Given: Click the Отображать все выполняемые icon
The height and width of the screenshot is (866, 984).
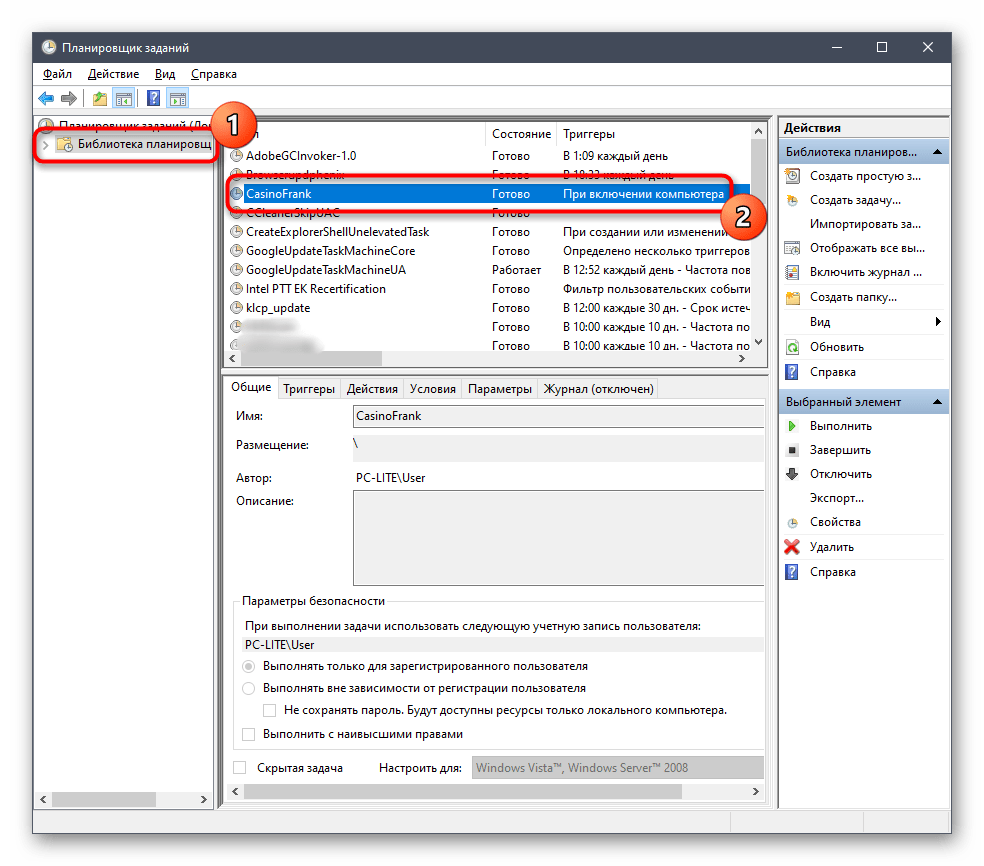Looking at the screenshot, I should click(793, 248).
